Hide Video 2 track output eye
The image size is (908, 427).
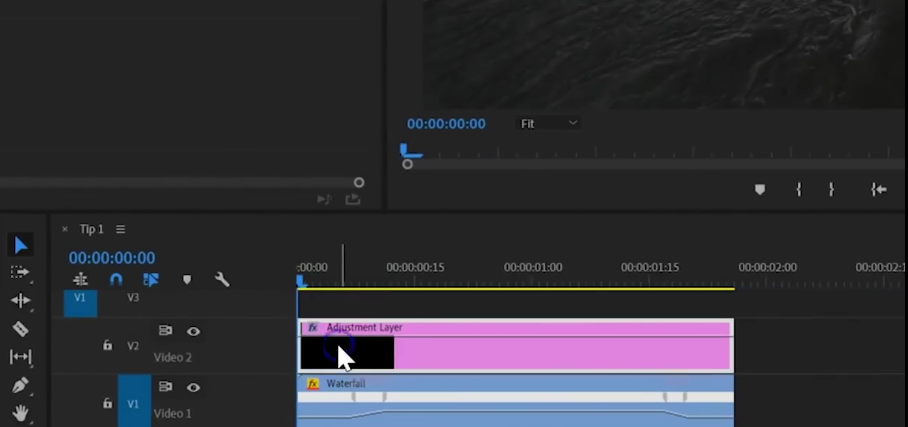193,332
